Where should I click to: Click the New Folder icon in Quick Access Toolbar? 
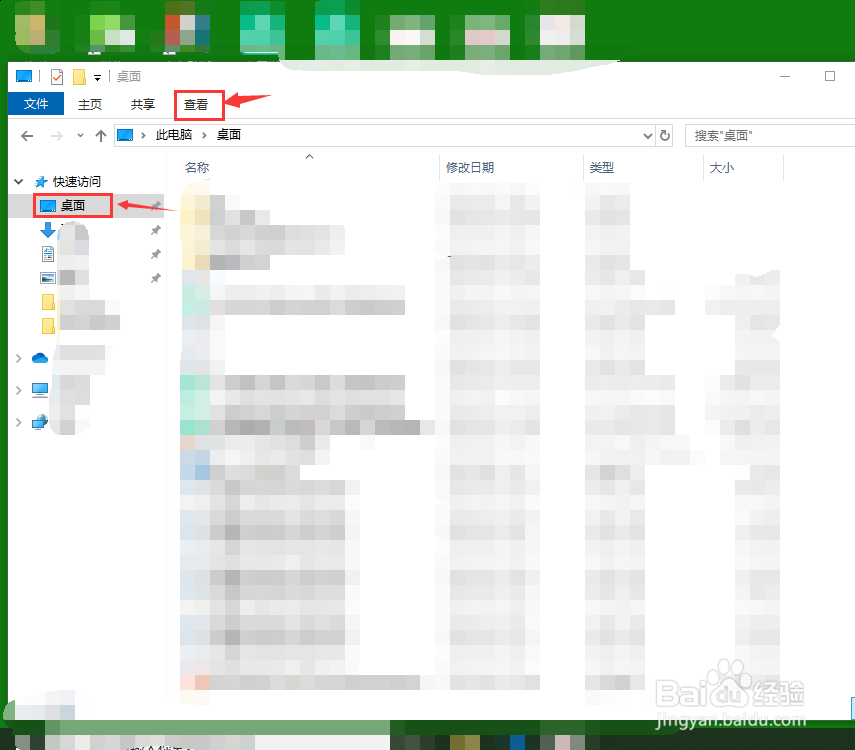[x=78, y=76]
